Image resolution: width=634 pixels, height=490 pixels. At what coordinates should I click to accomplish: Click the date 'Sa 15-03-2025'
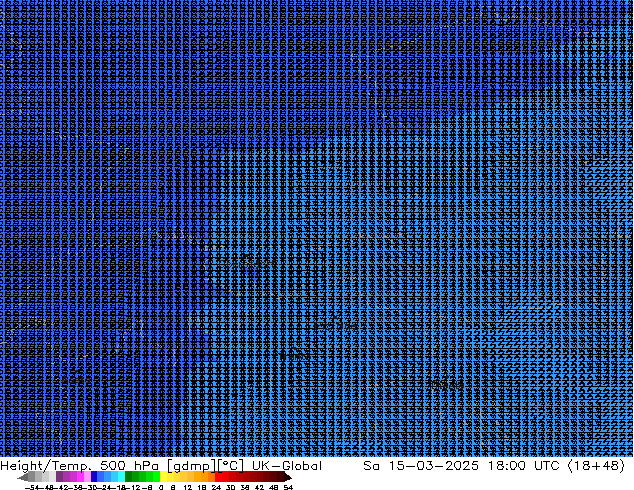421,466
